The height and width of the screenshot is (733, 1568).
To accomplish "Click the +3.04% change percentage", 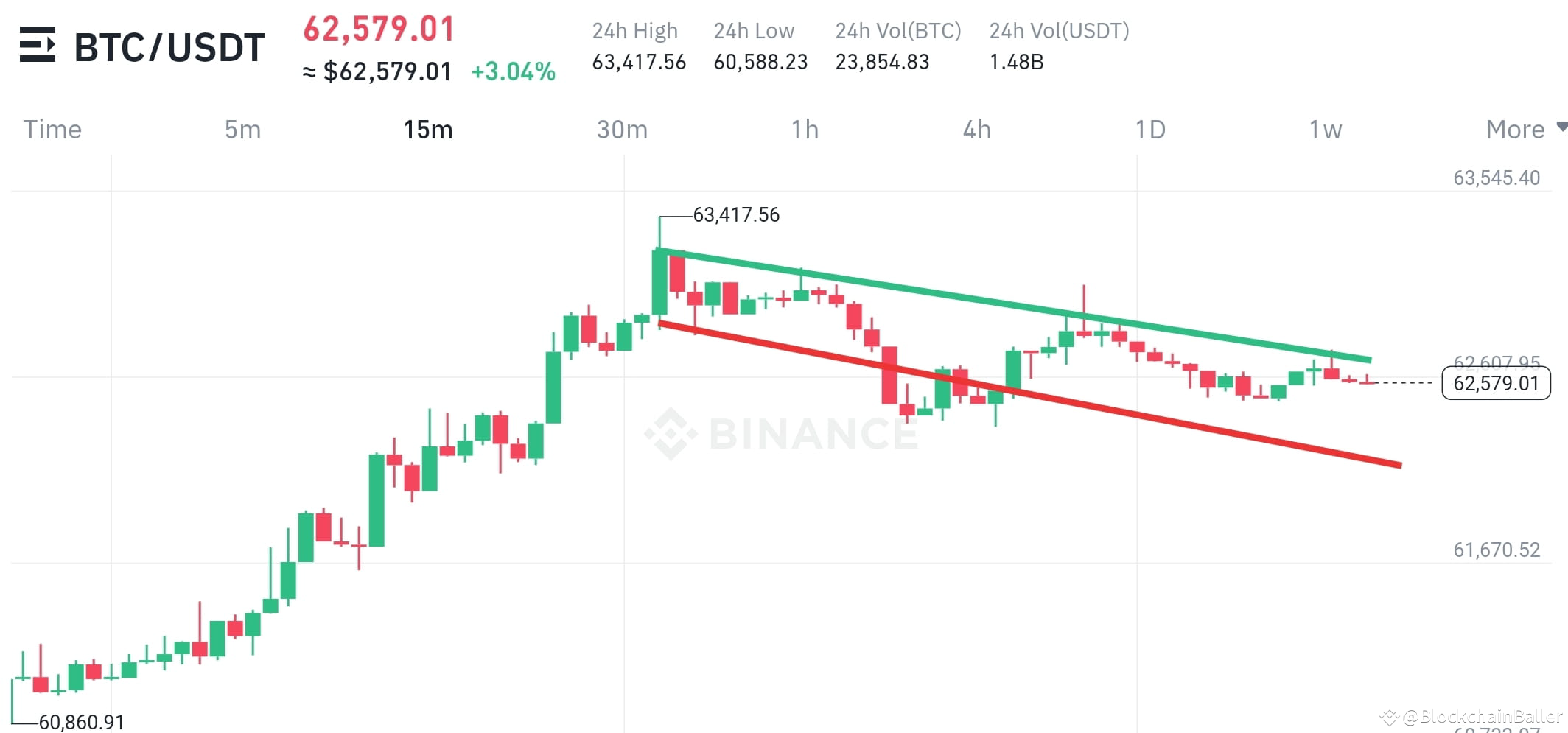I will pyautogui.click(x=514, y=71).
